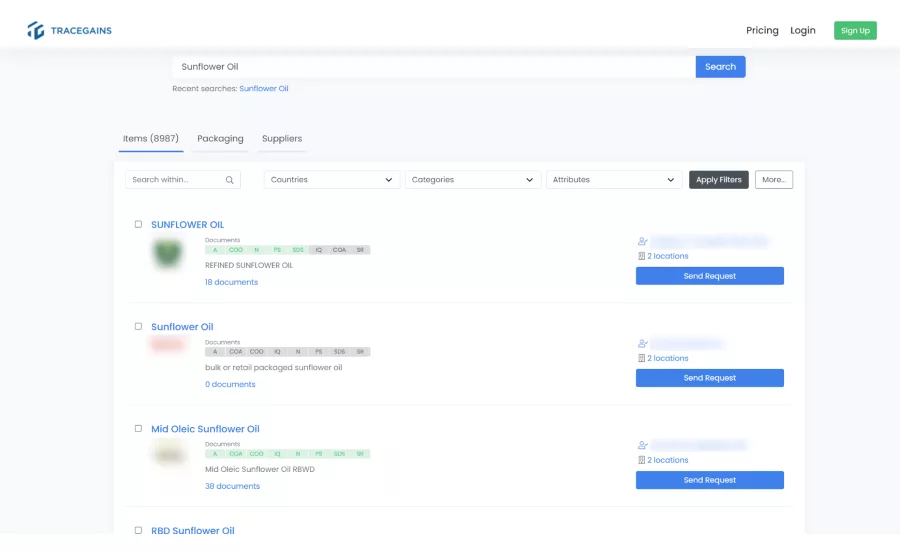Image resolution: width=900 pixels, height=550 pixels.
Task: Open 2 locations for bulk Sunflower Oil
Action: (x=668, y=358)
